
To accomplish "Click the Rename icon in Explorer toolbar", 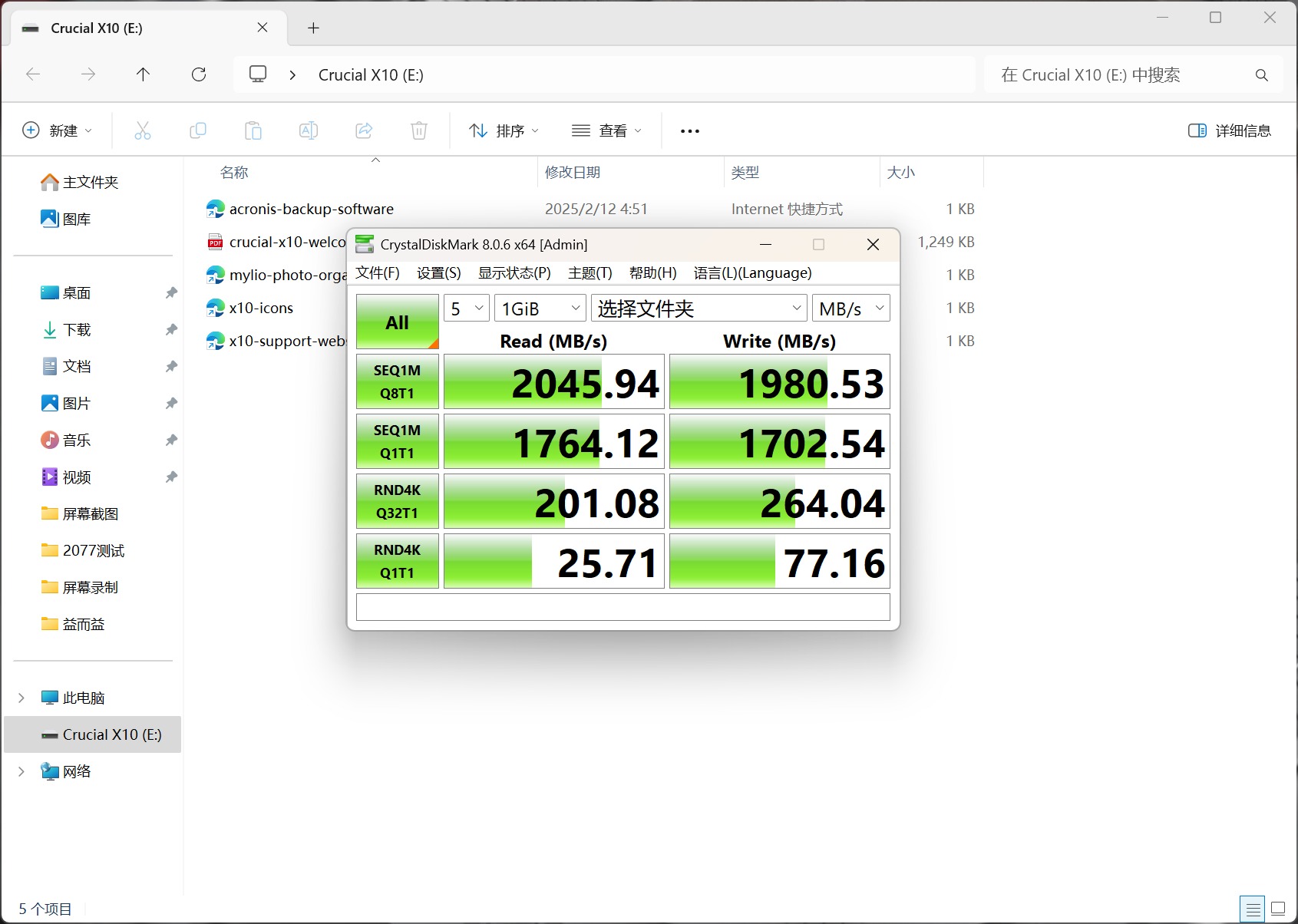I will tap(309, 130).
